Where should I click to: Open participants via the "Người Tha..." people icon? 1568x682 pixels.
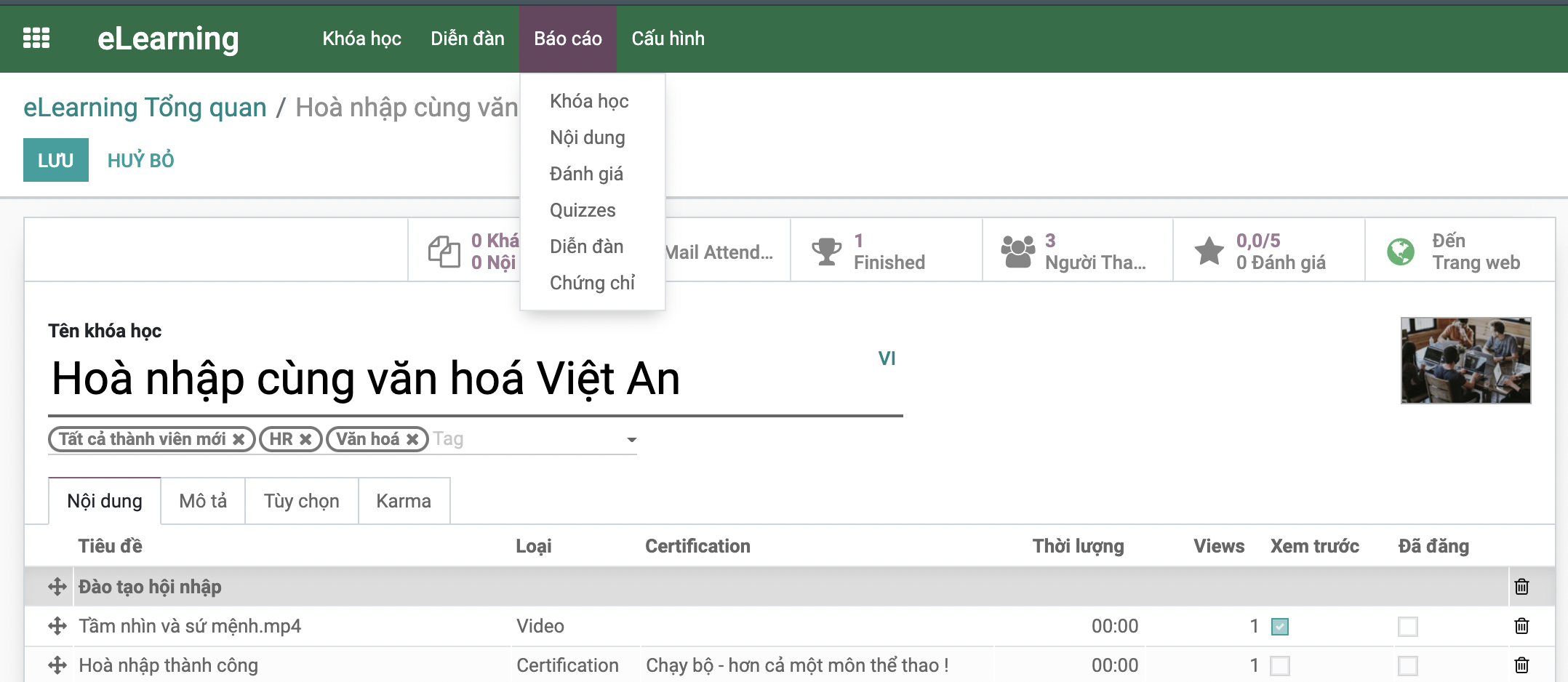pos(1018,249)
